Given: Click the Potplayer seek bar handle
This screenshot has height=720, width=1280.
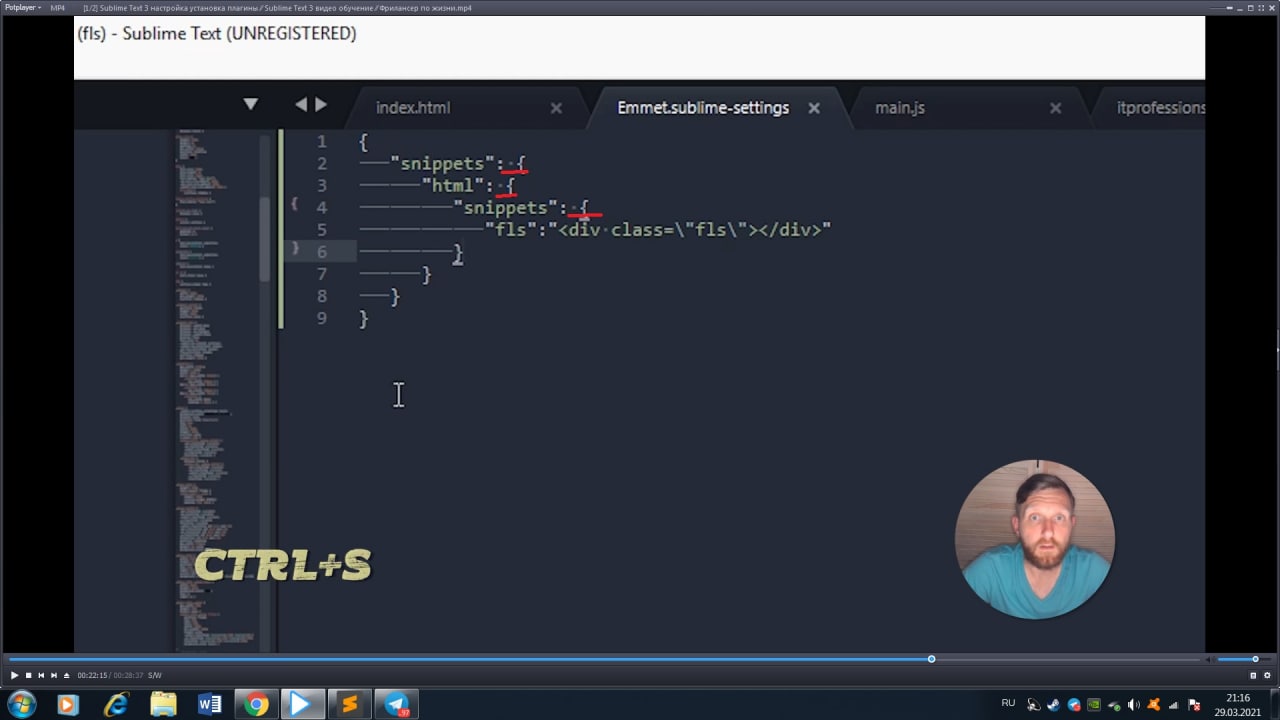Looking at the screenshot, I should click(931, 659).
